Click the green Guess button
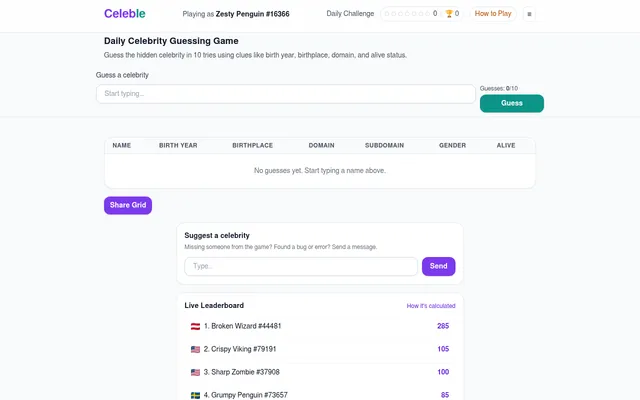 511,103
